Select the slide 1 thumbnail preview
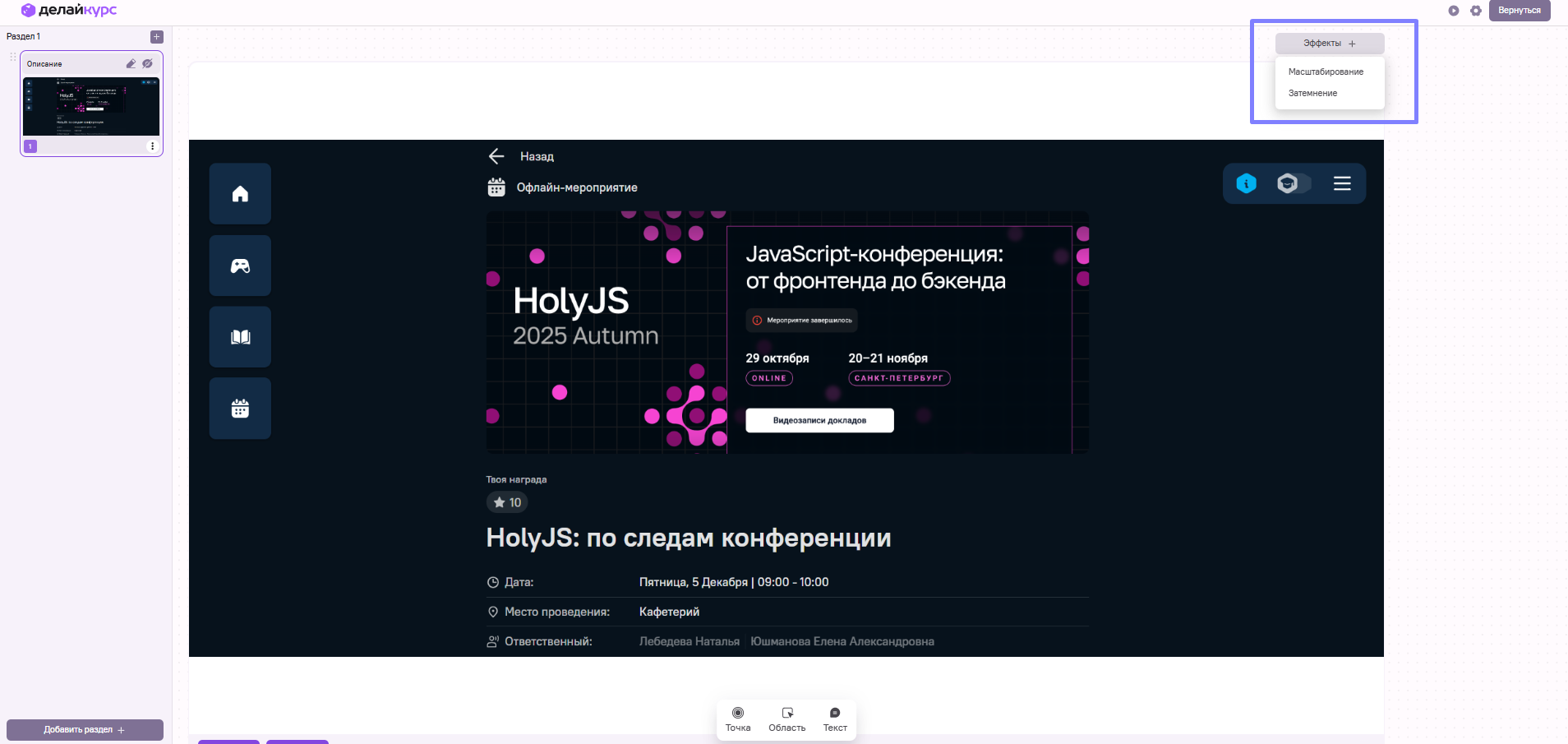Screen dimensions: 1568x744 tap(91, 106)
